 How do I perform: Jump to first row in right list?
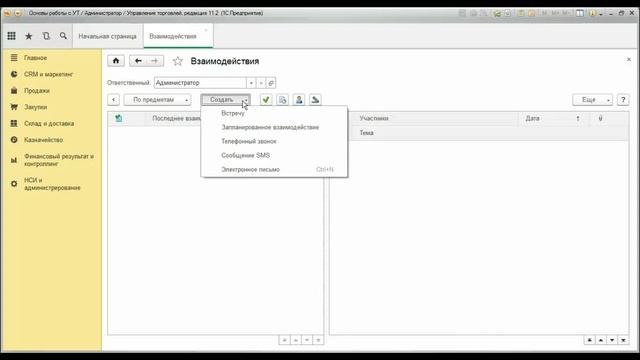coord(589,340)
